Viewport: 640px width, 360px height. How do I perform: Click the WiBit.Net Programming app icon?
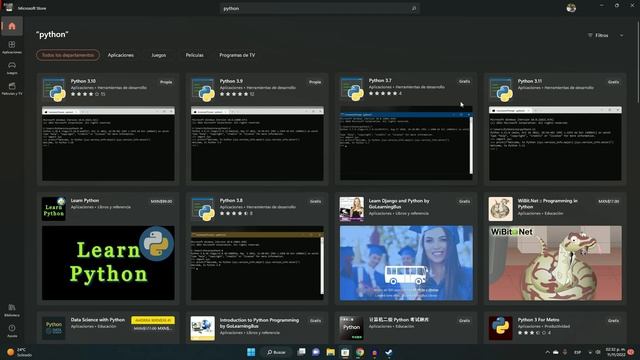pos(501,209)
